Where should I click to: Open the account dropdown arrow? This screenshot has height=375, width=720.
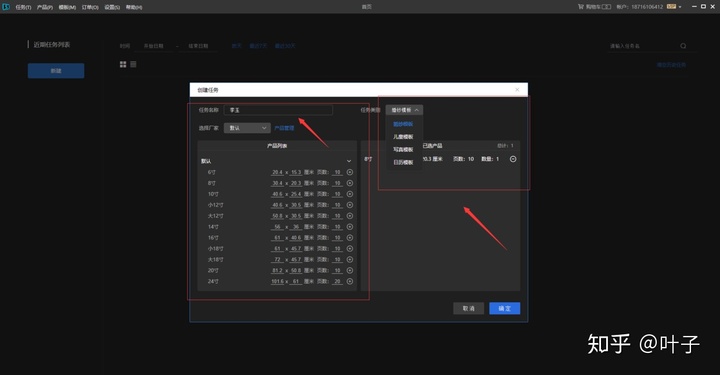[680, 7]
